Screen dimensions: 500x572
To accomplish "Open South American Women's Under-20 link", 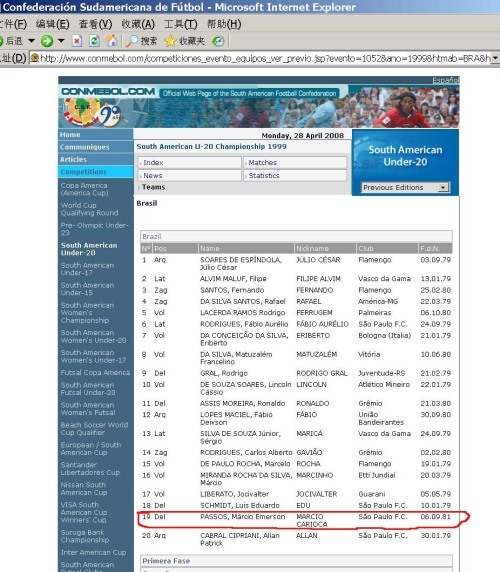I will coord(93,336).
